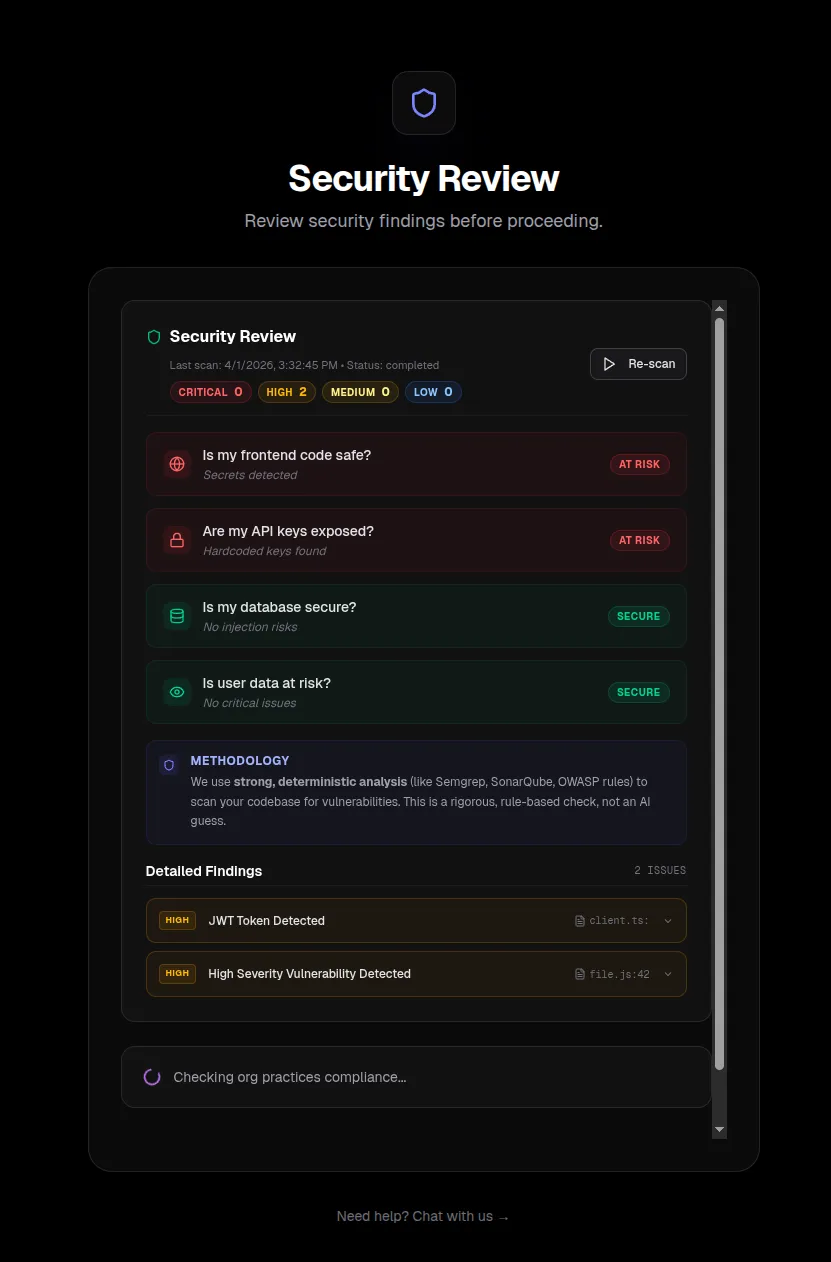The image size is (831, 1262).
Task: Click the shield icon in the Methodology box
Action: pyautogui.click(x=168, y=765)
